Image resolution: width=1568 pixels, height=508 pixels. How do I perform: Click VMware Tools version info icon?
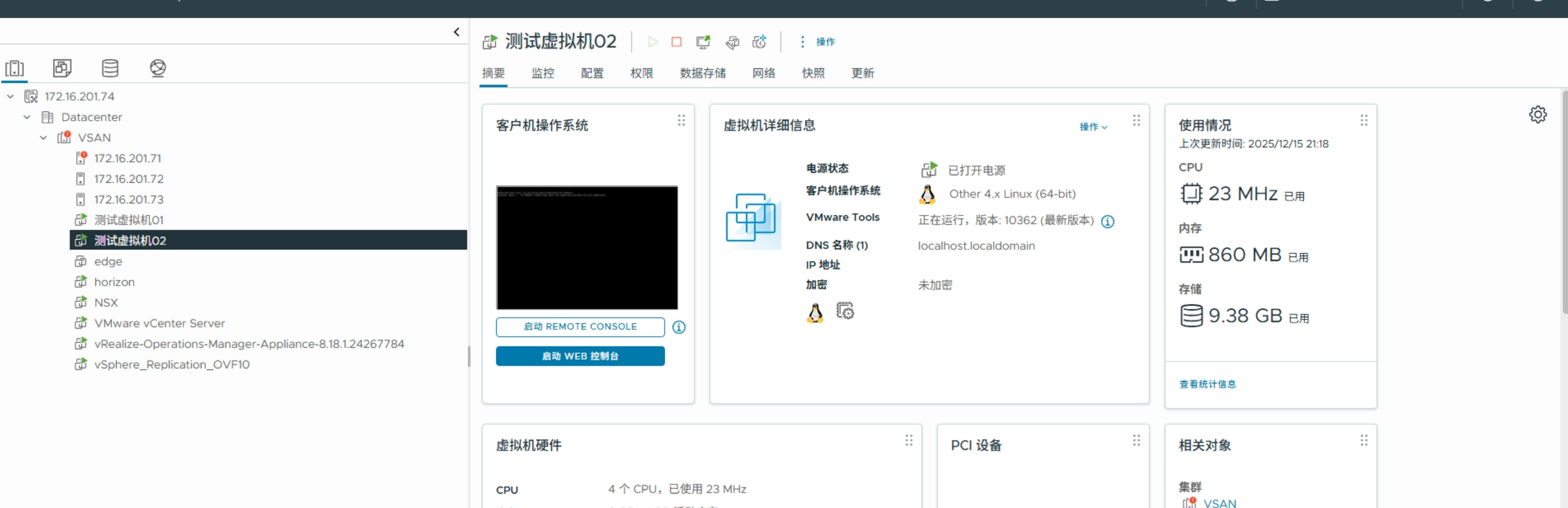1108,222
